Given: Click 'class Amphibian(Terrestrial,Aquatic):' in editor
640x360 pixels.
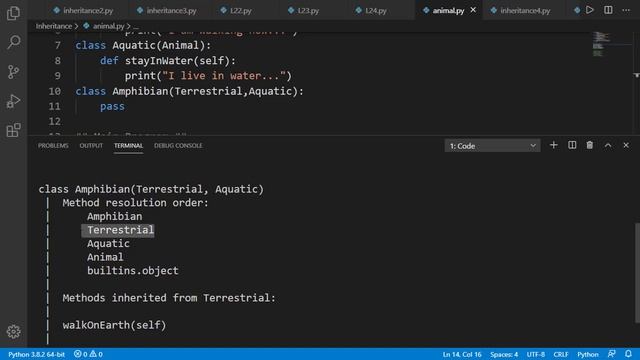Looking at the screenshot, I should [189, 91].
